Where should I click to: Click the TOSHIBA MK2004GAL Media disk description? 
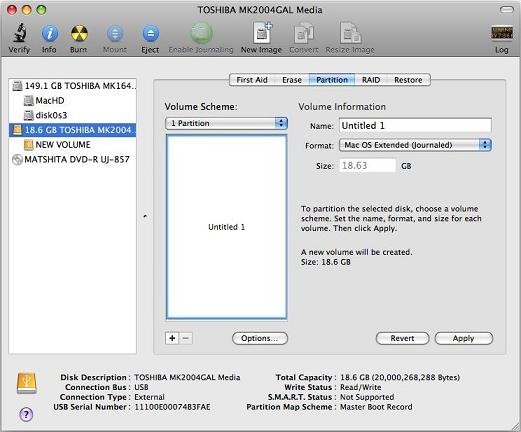(187, 377)
